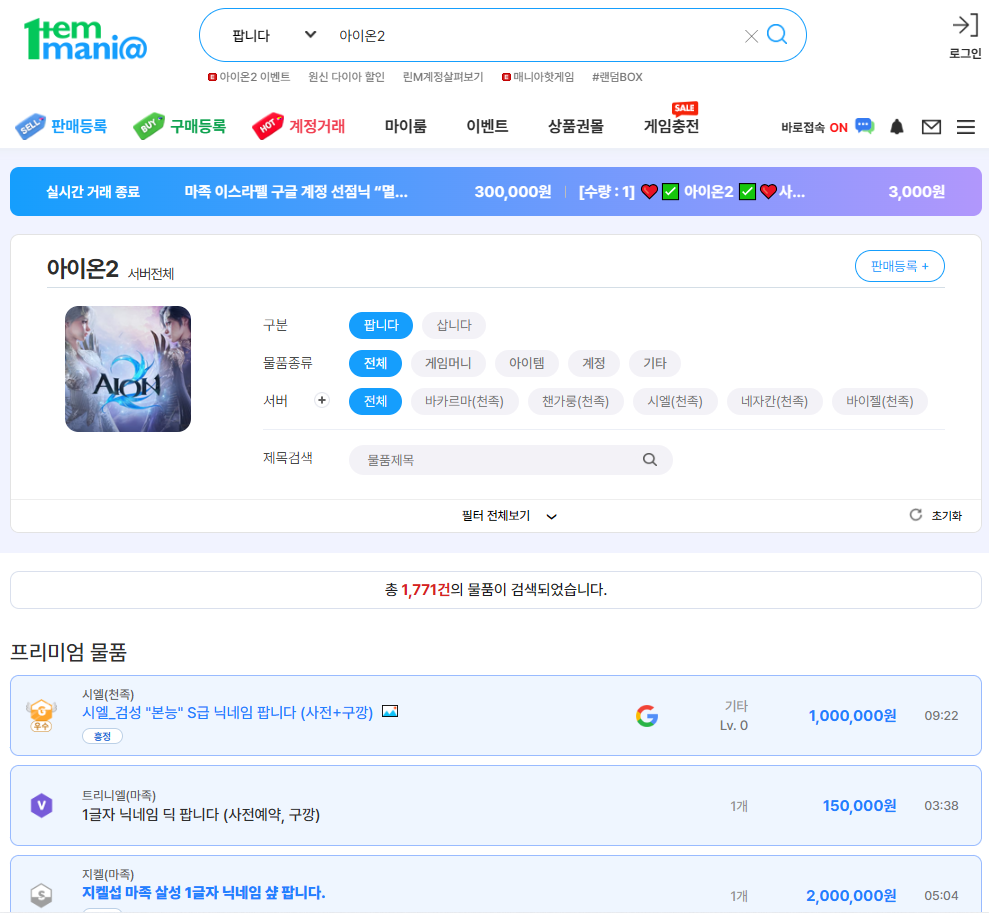Select the 계정 item type

[x=594, y=363]
